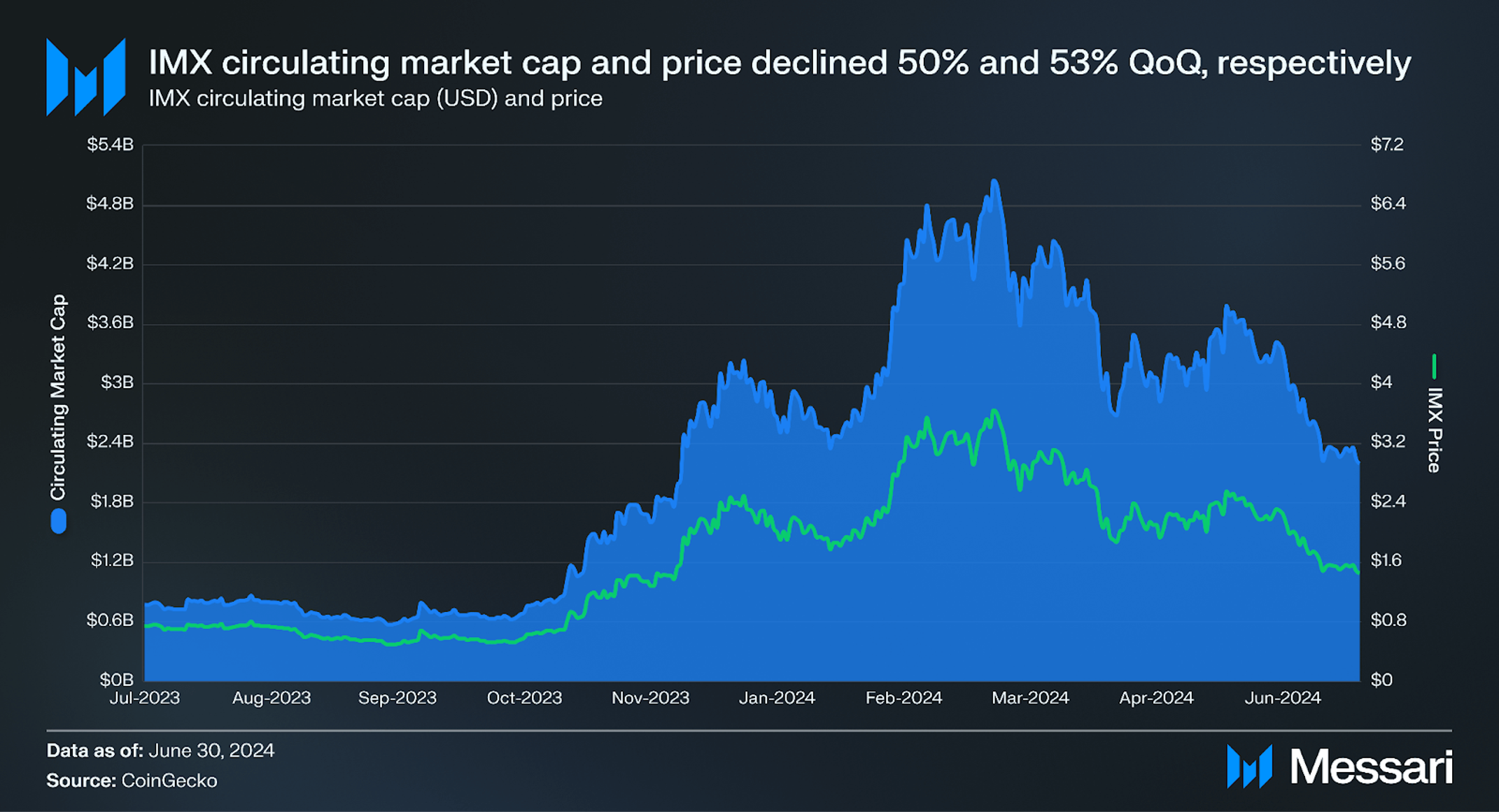Click the Mar-2024 x-axis label
Image resolution: width=1499 pixels, height=812 pixels.
point(1030,698)
